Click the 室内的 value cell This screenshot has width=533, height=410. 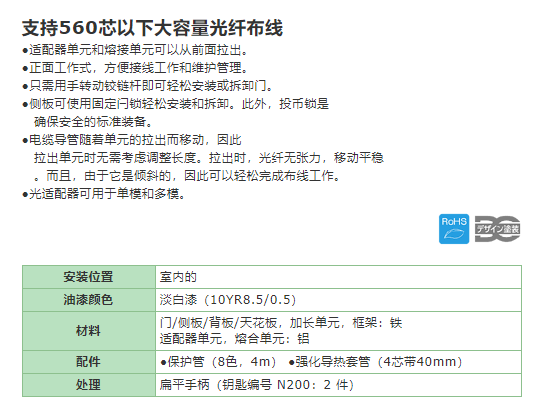(x=338, y=277)
